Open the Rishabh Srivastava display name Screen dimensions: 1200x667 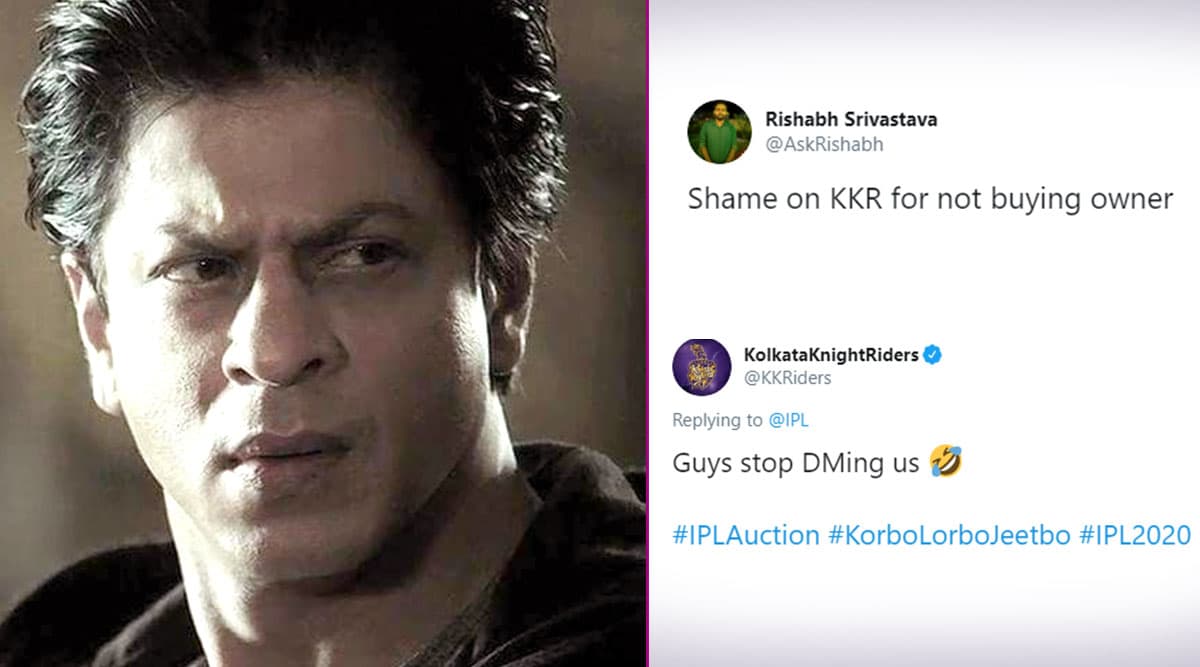tap(850, 120)
